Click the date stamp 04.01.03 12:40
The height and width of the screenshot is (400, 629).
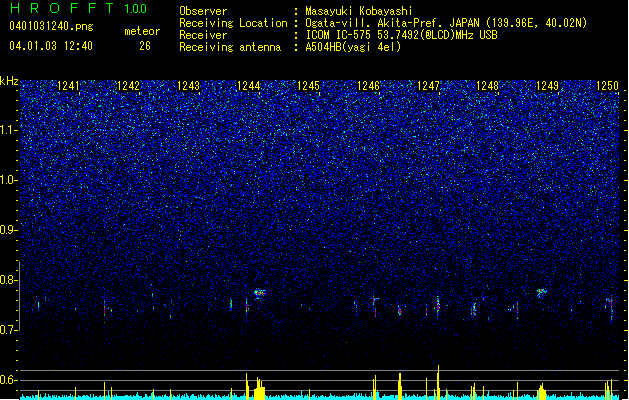[51, 46]
